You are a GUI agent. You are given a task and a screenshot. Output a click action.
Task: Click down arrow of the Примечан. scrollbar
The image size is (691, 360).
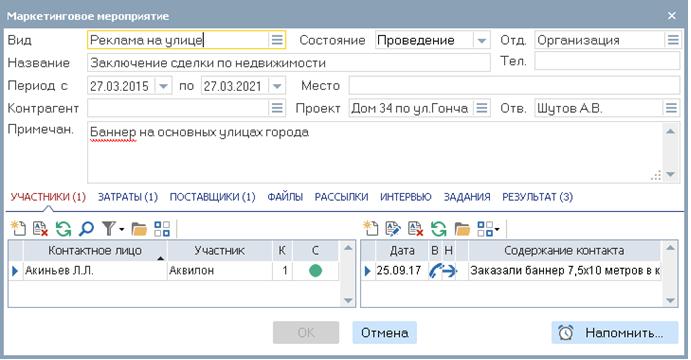pyautogui.click(x=670, y=174)
